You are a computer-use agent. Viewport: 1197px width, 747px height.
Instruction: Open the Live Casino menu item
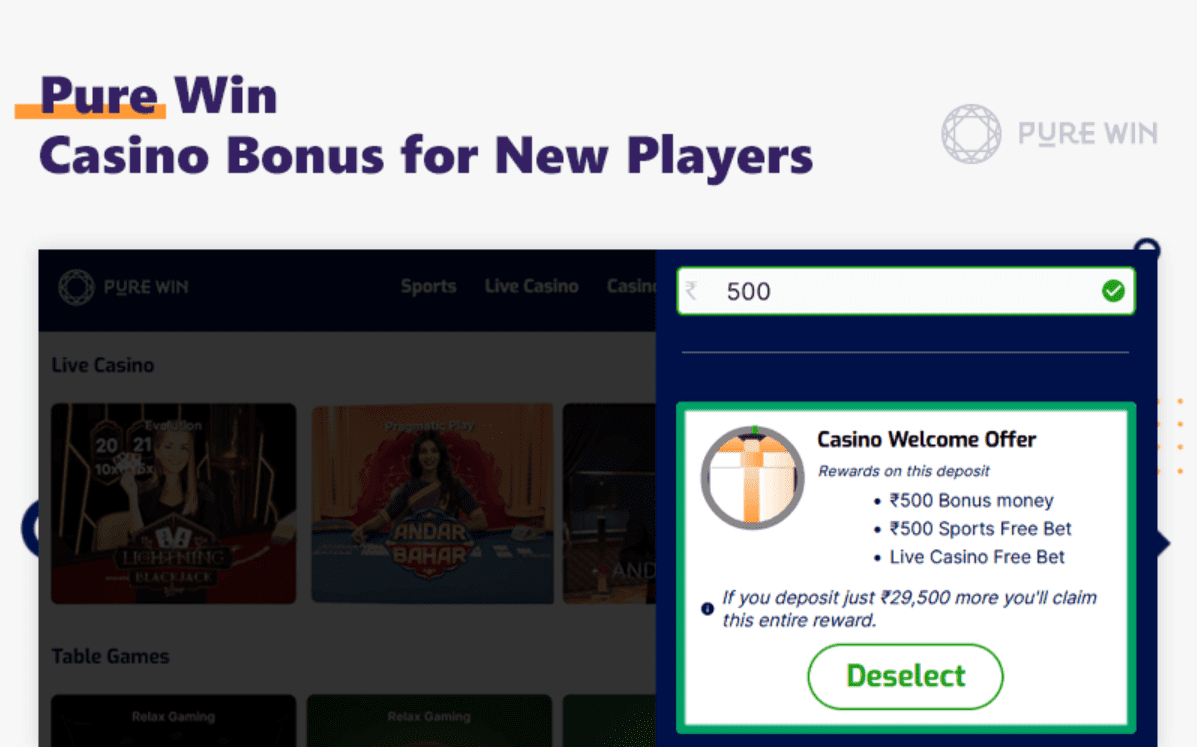tap(531, 287)
